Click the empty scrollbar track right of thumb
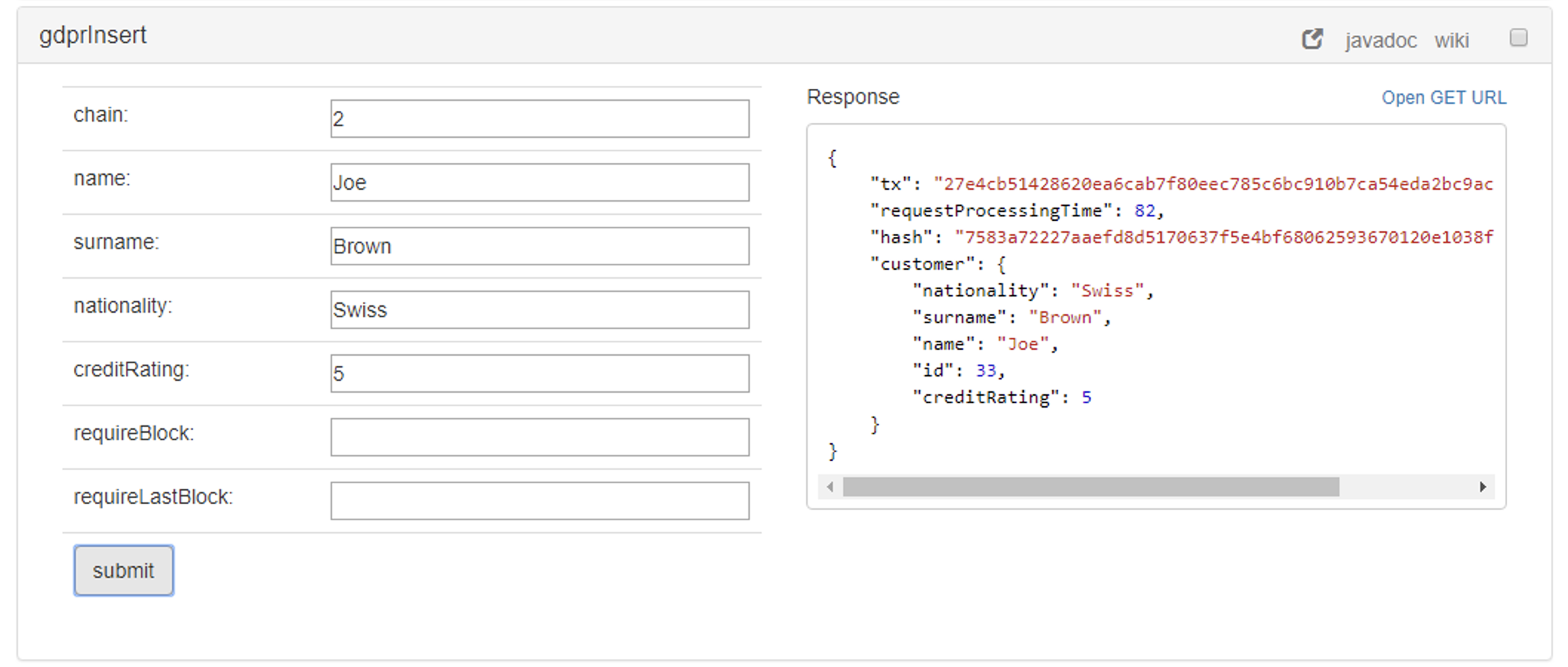The width and height of the screenshot is (1568, 667). click(1406, 487)
